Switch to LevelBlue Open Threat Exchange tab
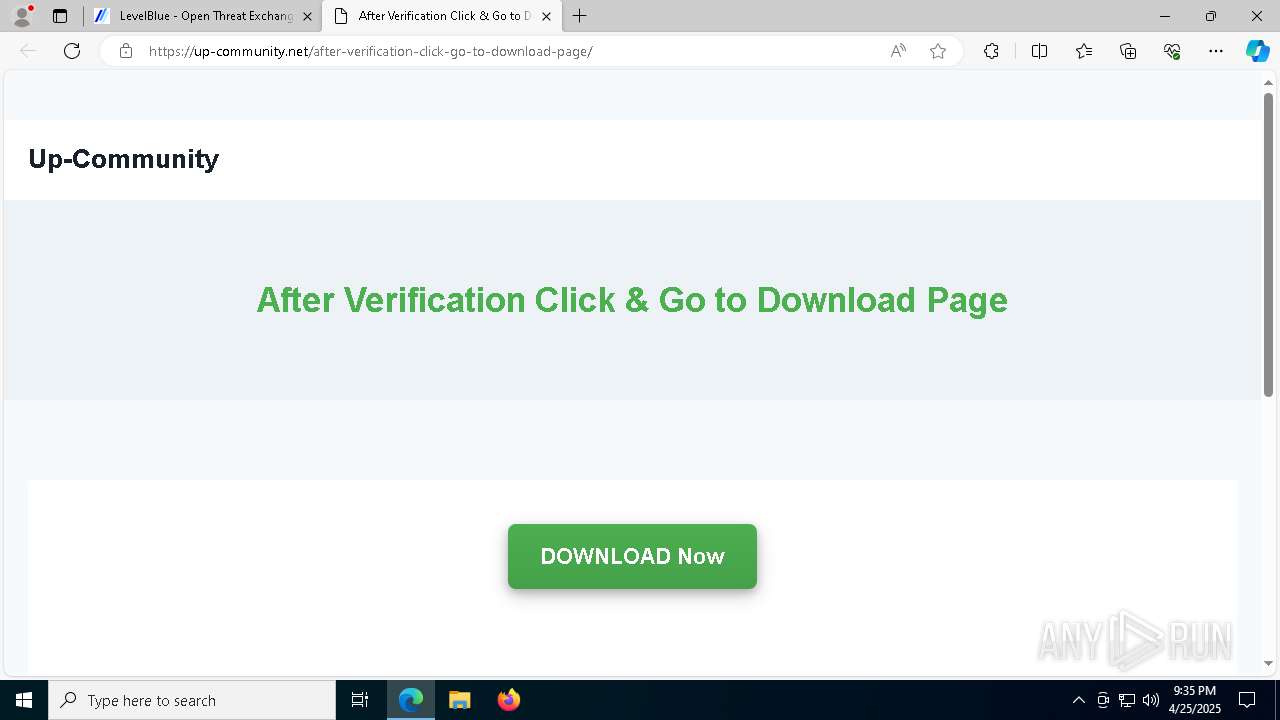Screen dimensions: 1280x720 pos(201,16)
